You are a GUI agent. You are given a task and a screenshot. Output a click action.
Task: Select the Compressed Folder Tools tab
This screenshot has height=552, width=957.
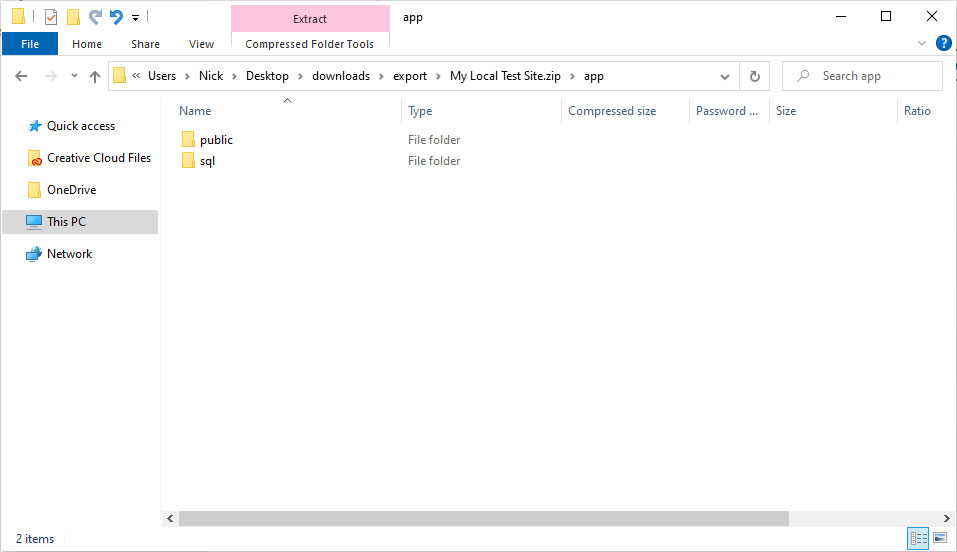pos(309,44)
